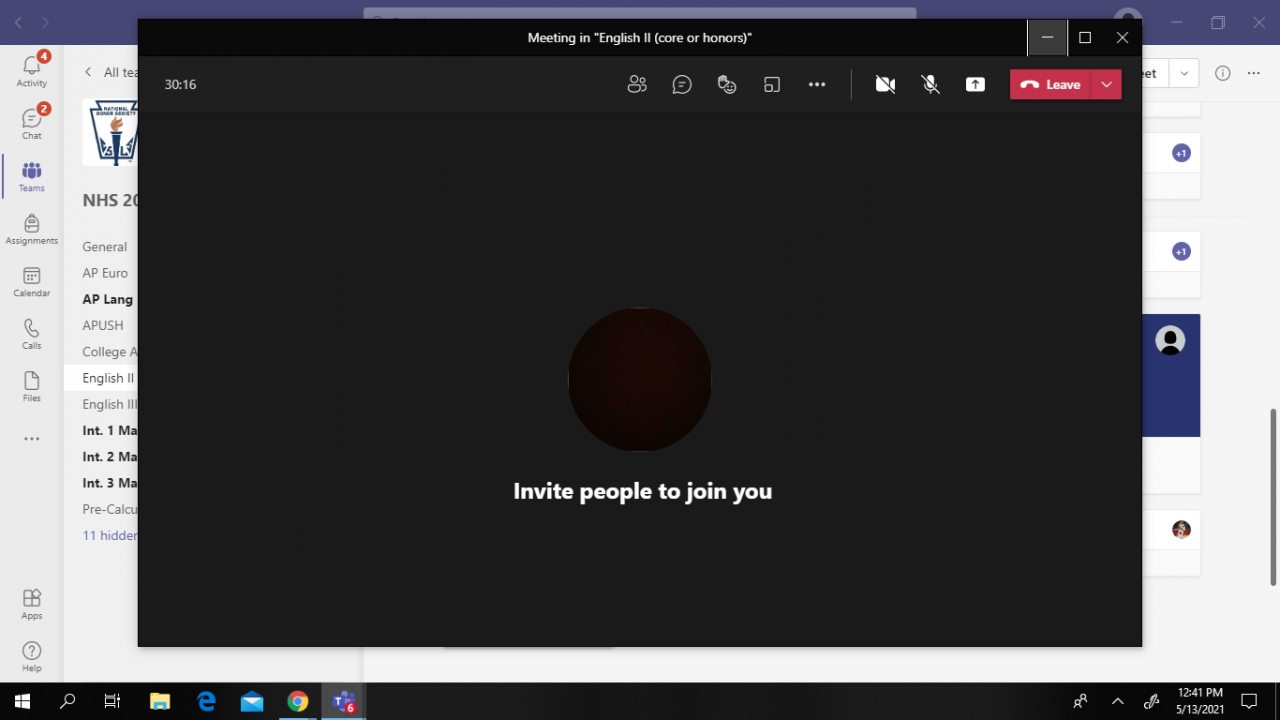Image resolution: width=1280 pixels, height=720 pixels.
Task: Select the AP Lang channel
Action: [107, 299]
